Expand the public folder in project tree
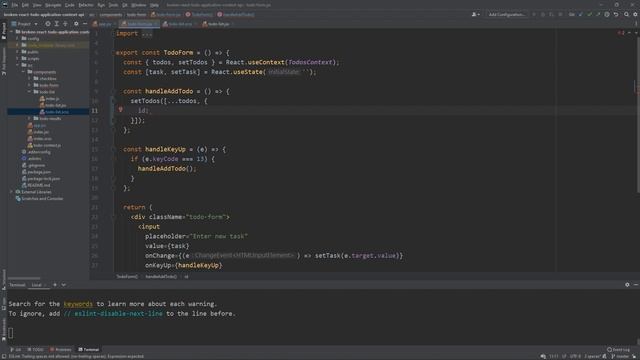640x360 pixels. click(x=18, y=52)
